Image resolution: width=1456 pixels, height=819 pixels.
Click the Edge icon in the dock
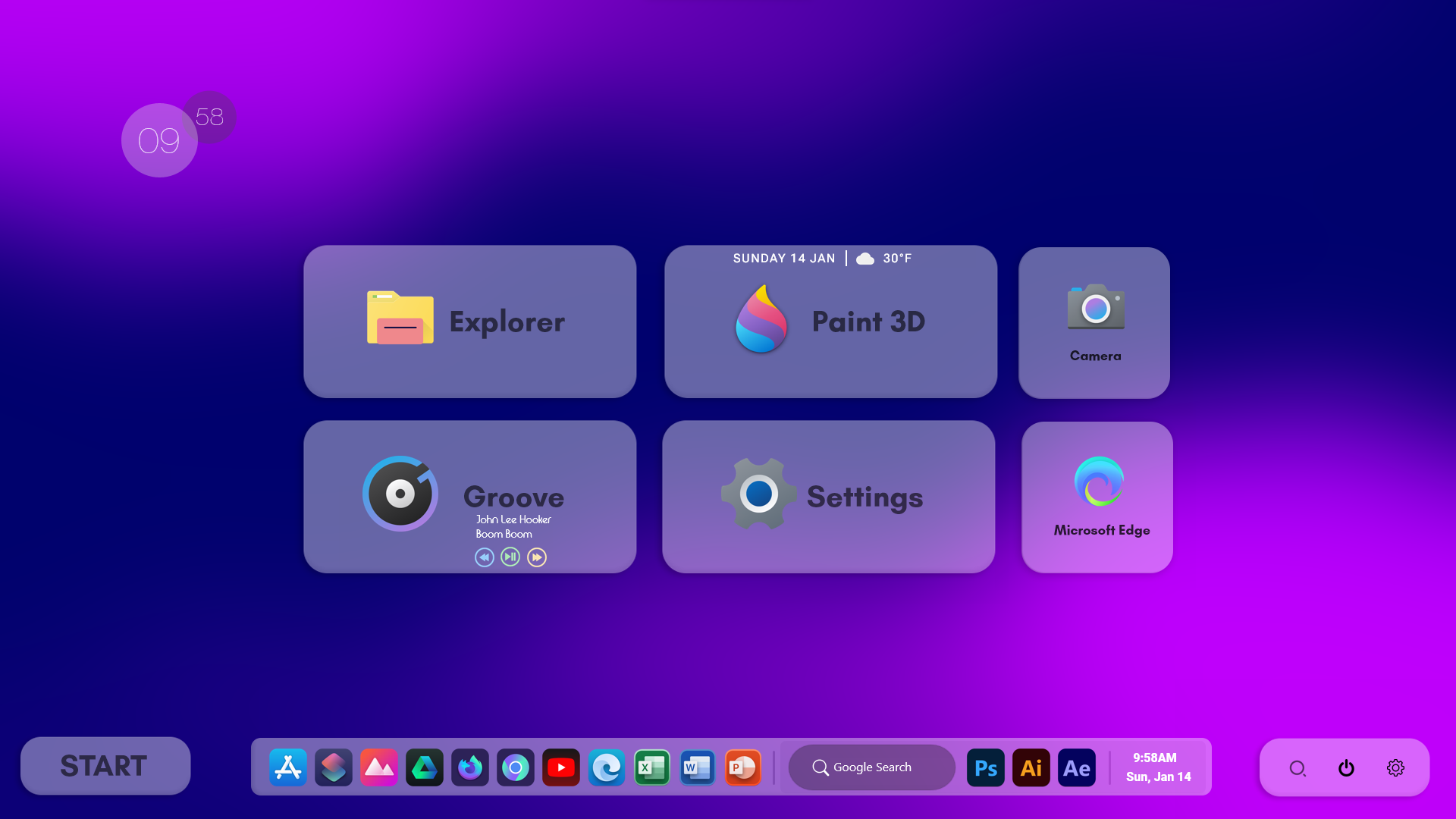[x=607, y=767]
